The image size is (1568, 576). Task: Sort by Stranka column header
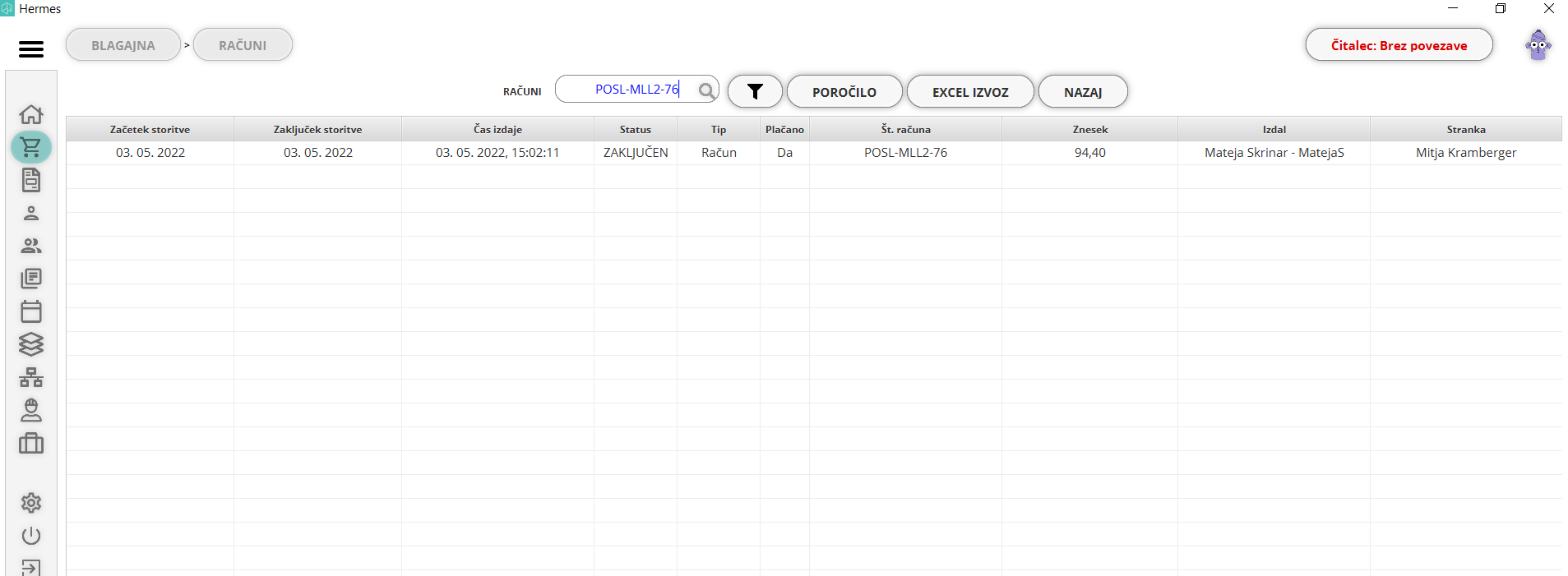point(1466,129)
